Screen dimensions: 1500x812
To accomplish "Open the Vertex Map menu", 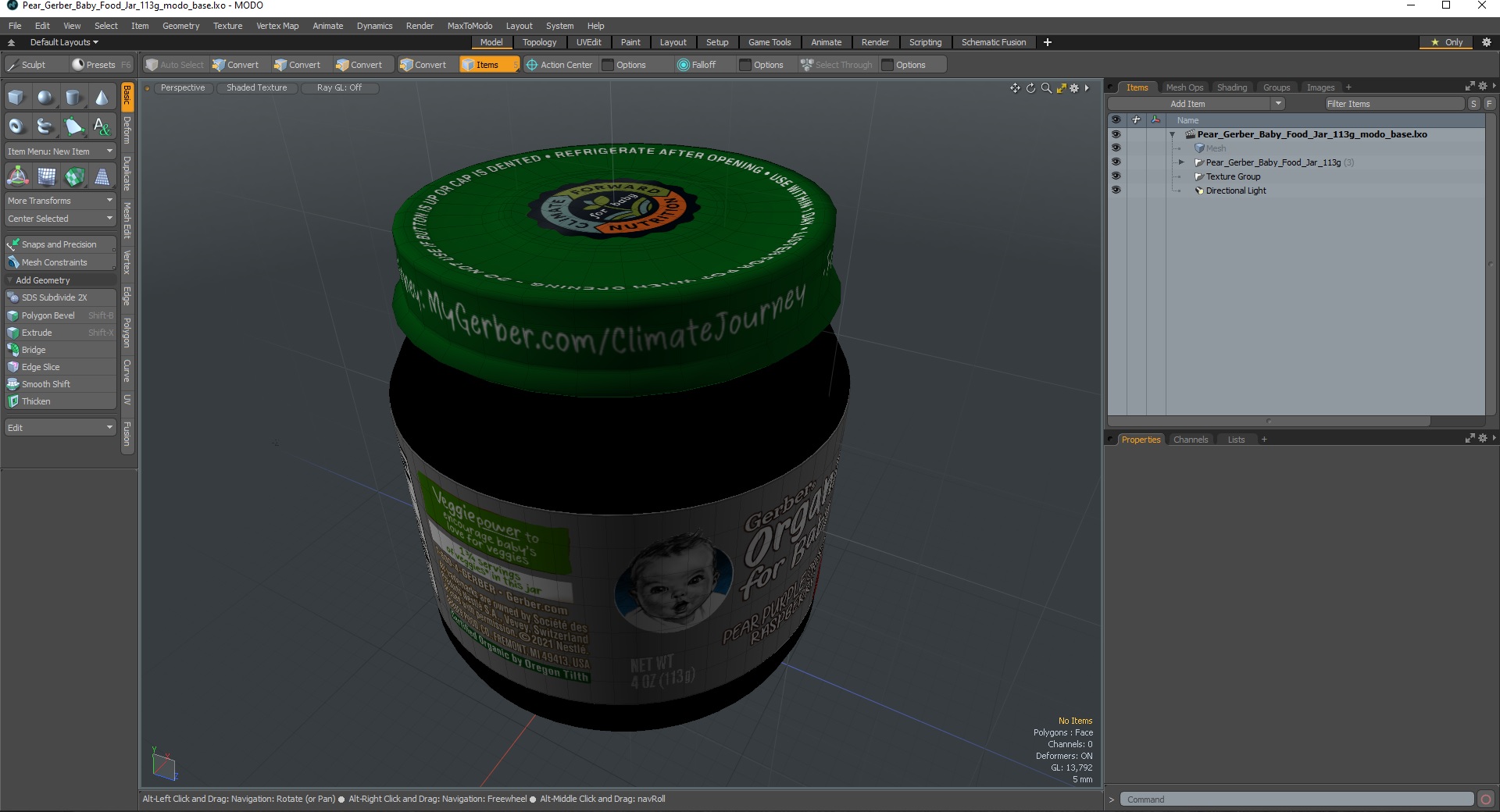I will 277,26.
